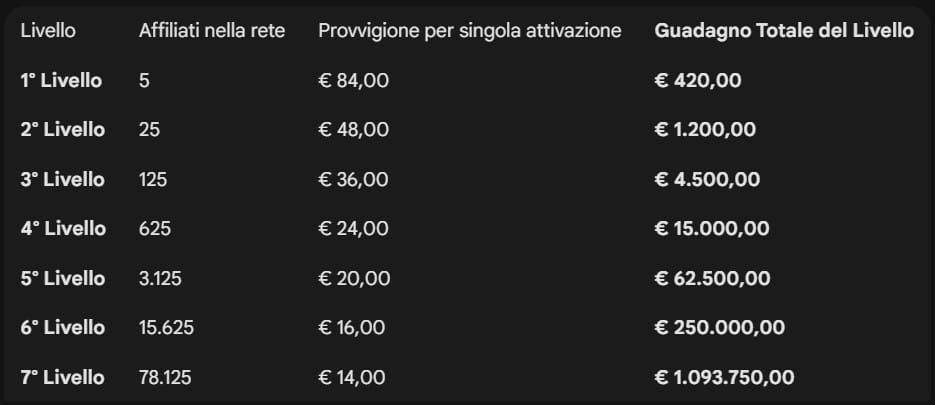Screen dimensions: 935x405
Task: Select the 3° Livello row label
Action: click(x=62, y=180)
